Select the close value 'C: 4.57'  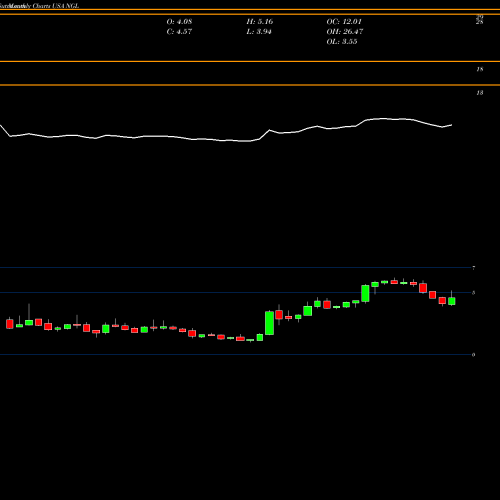click(x=179, y=32)
